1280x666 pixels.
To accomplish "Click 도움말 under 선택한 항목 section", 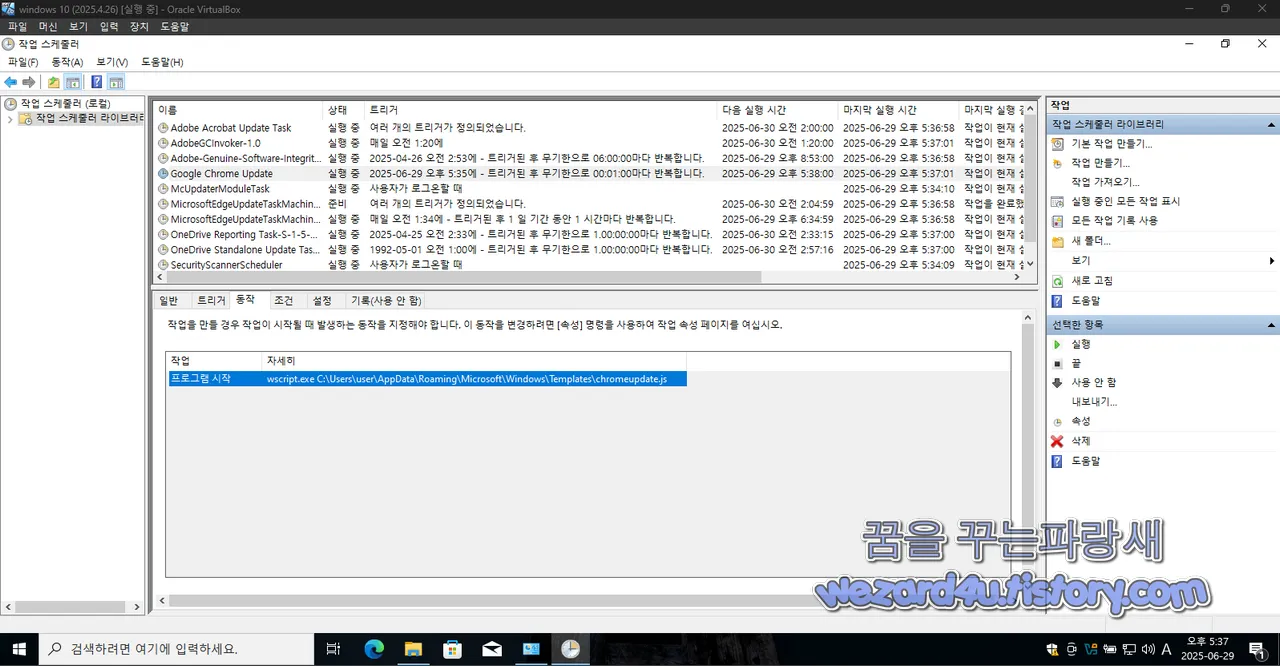I will [1085, 461].
